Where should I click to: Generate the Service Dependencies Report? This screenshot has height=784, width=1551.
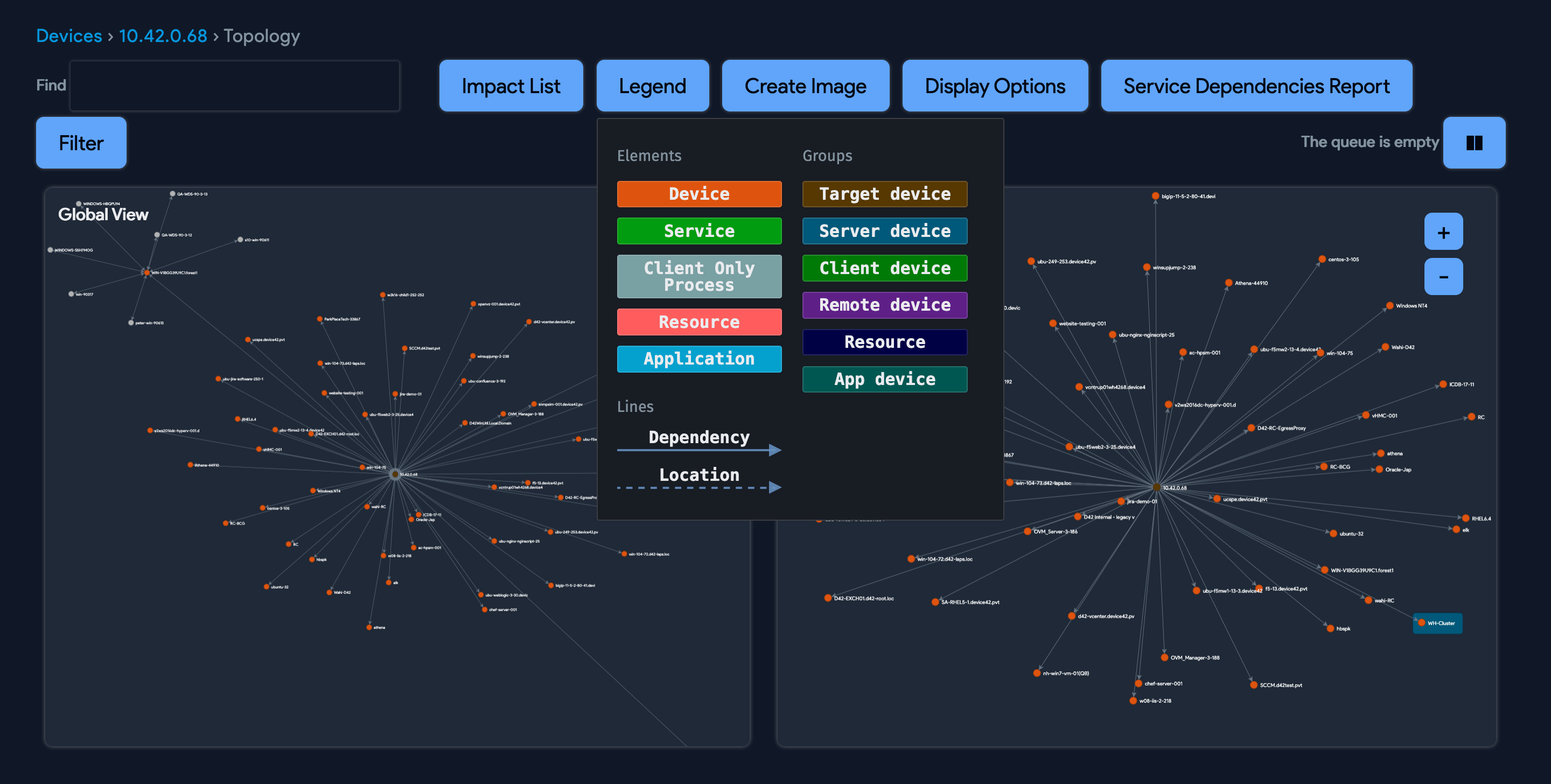point(1256,86)
